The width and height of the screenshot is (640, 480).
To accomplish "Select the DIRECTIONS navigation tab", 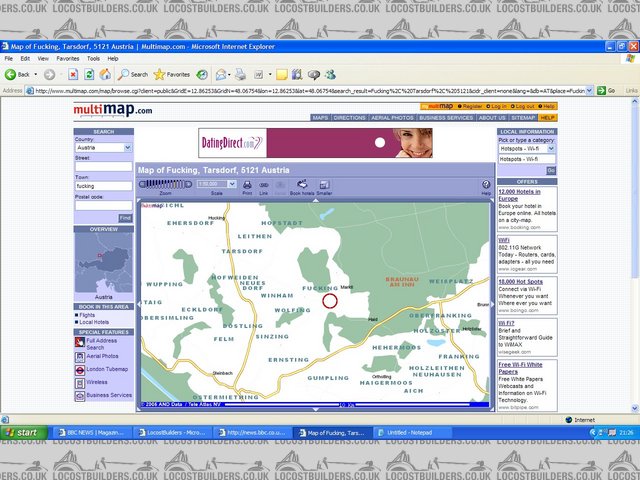I will 350,117.
